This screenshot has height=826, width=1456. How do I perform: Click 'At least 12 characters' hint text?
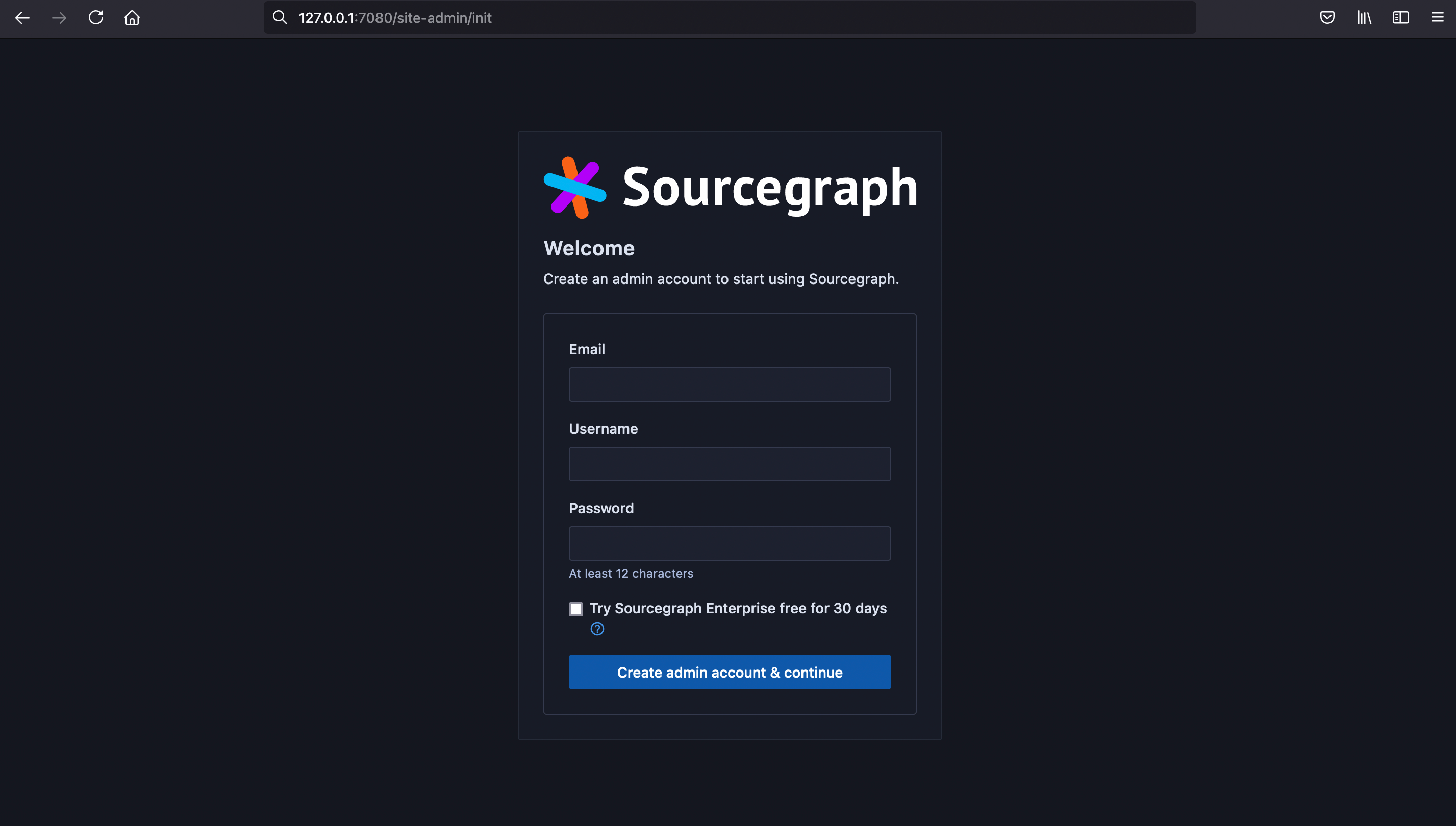coord(631,574)
